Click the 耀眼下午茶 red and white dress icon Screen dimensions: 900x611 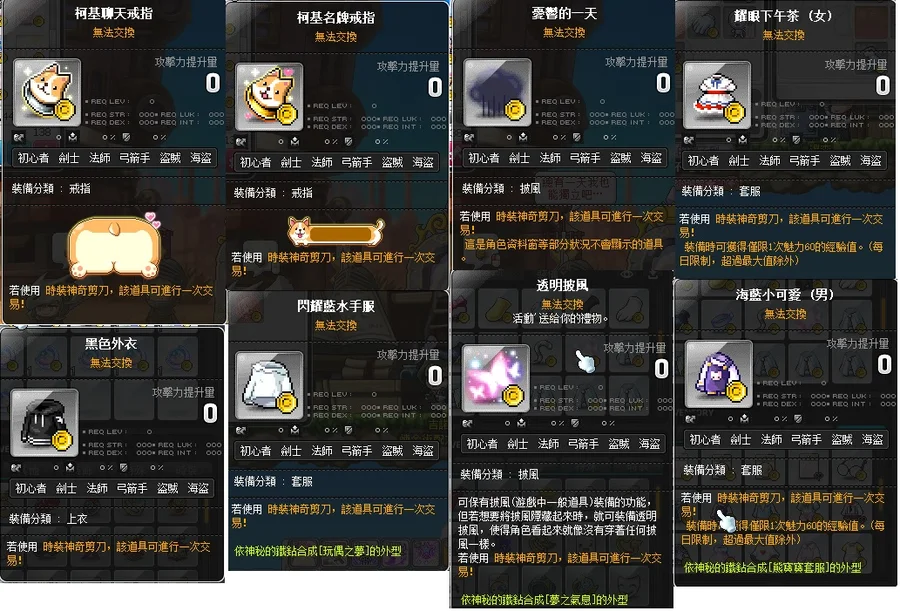click(x=716, y=95)
